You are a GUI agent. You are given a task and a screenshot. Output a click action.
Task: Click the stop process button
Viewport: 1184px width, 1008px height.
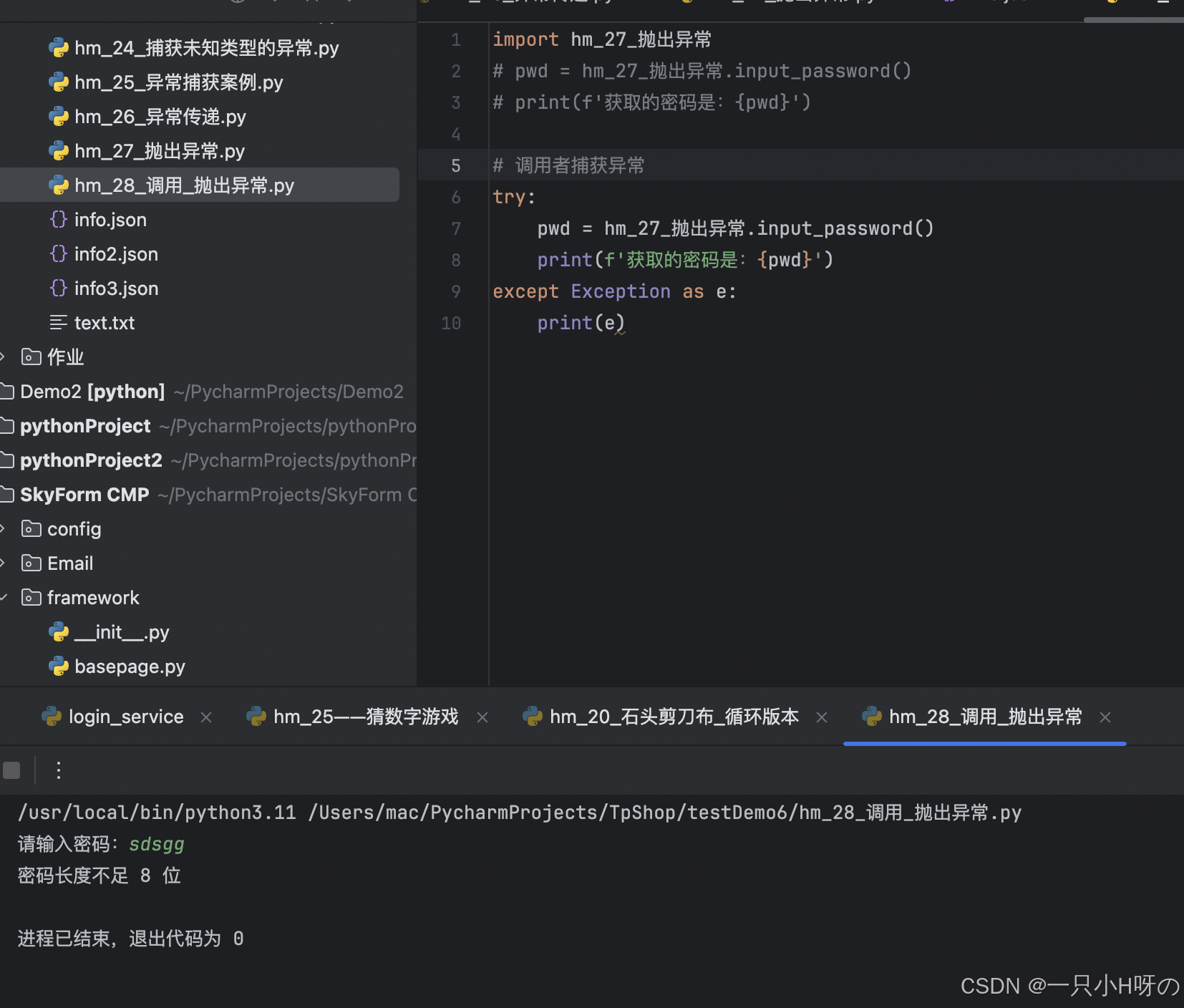11,770
